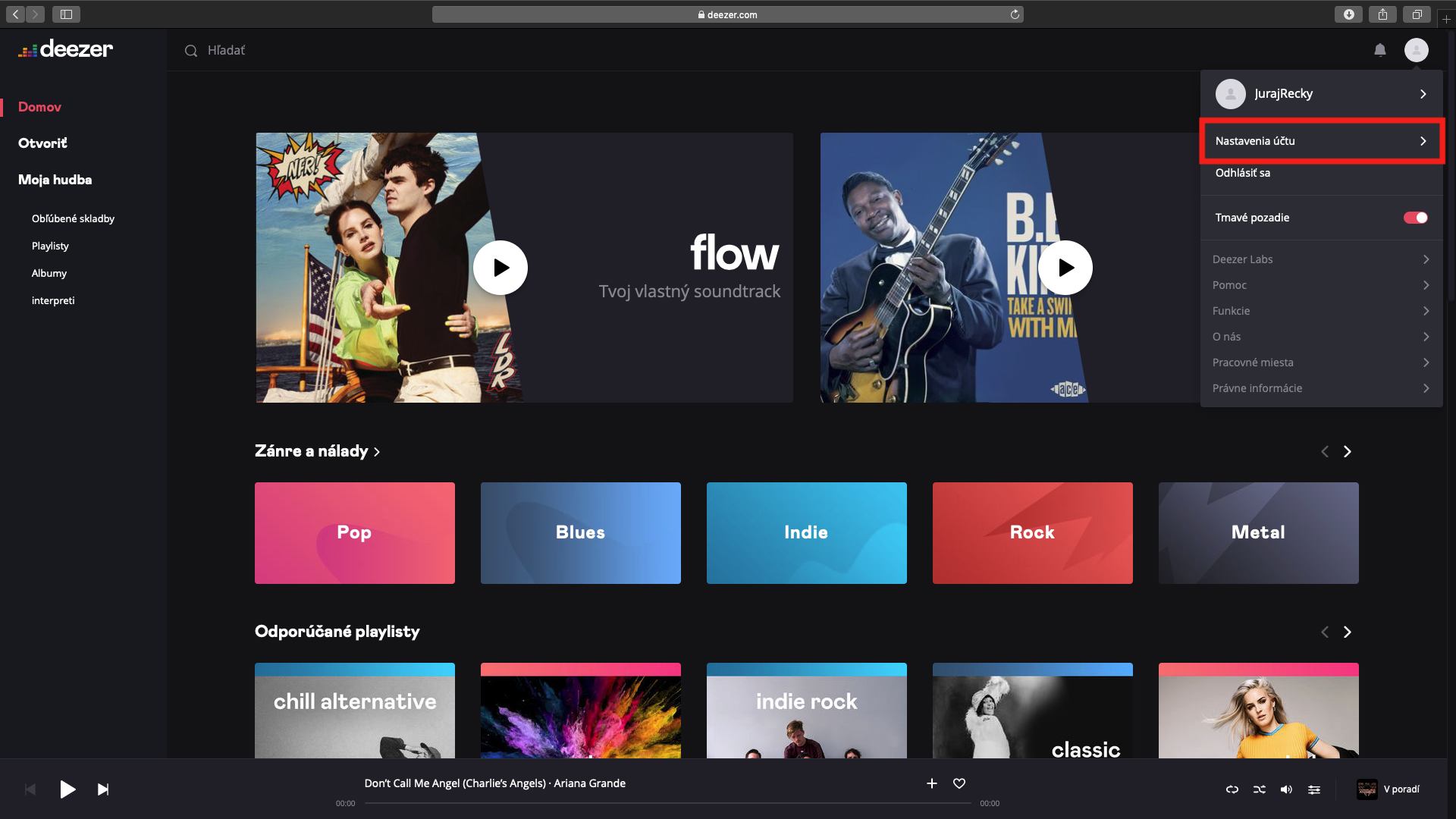The width and height of the screenshot is (1456, 819).
Task: Show next recommended playlists
Action: (x=1348, y=632)
